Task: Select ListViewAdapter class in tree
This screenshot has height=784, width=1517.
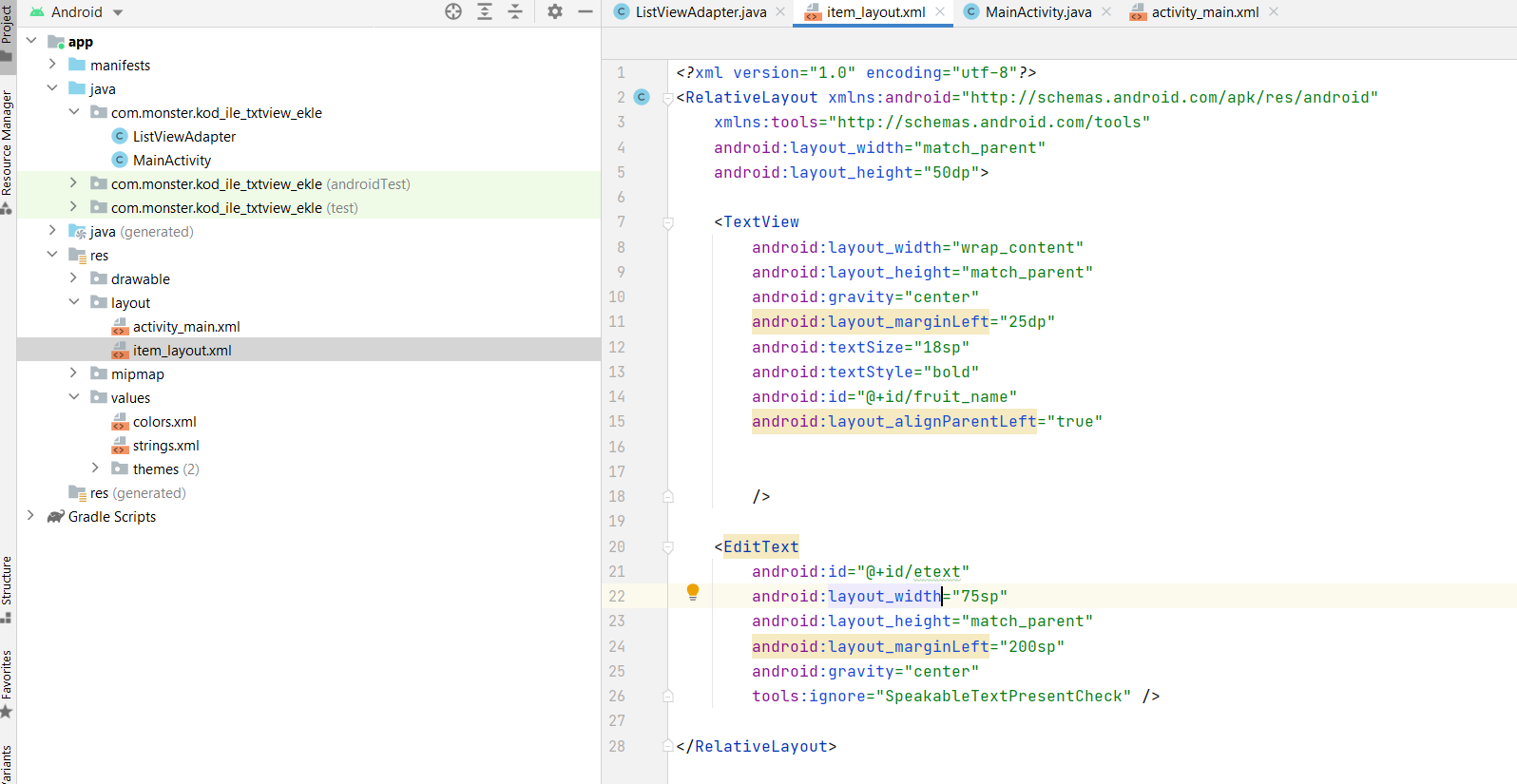Action: coord(184,137)
